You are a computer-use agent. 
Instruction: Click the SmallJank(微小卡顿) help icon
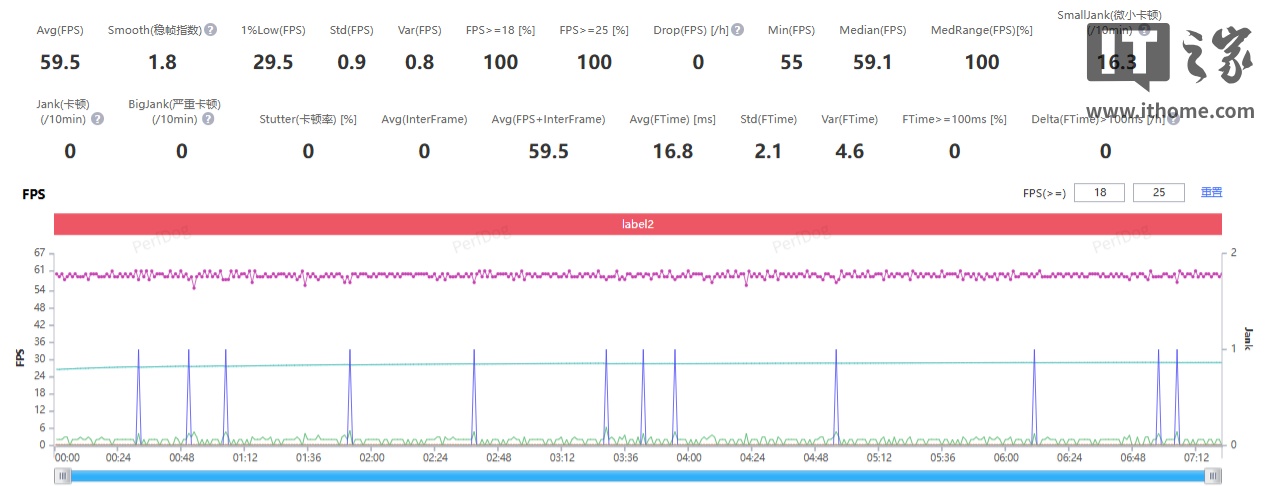[x=1143, y=30]
